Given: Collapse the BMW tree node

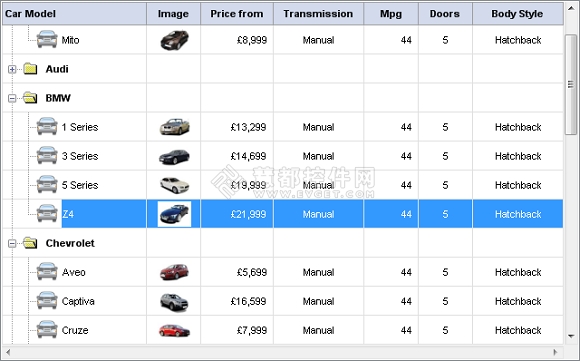Looking at the screenshot, I should 12,98.
